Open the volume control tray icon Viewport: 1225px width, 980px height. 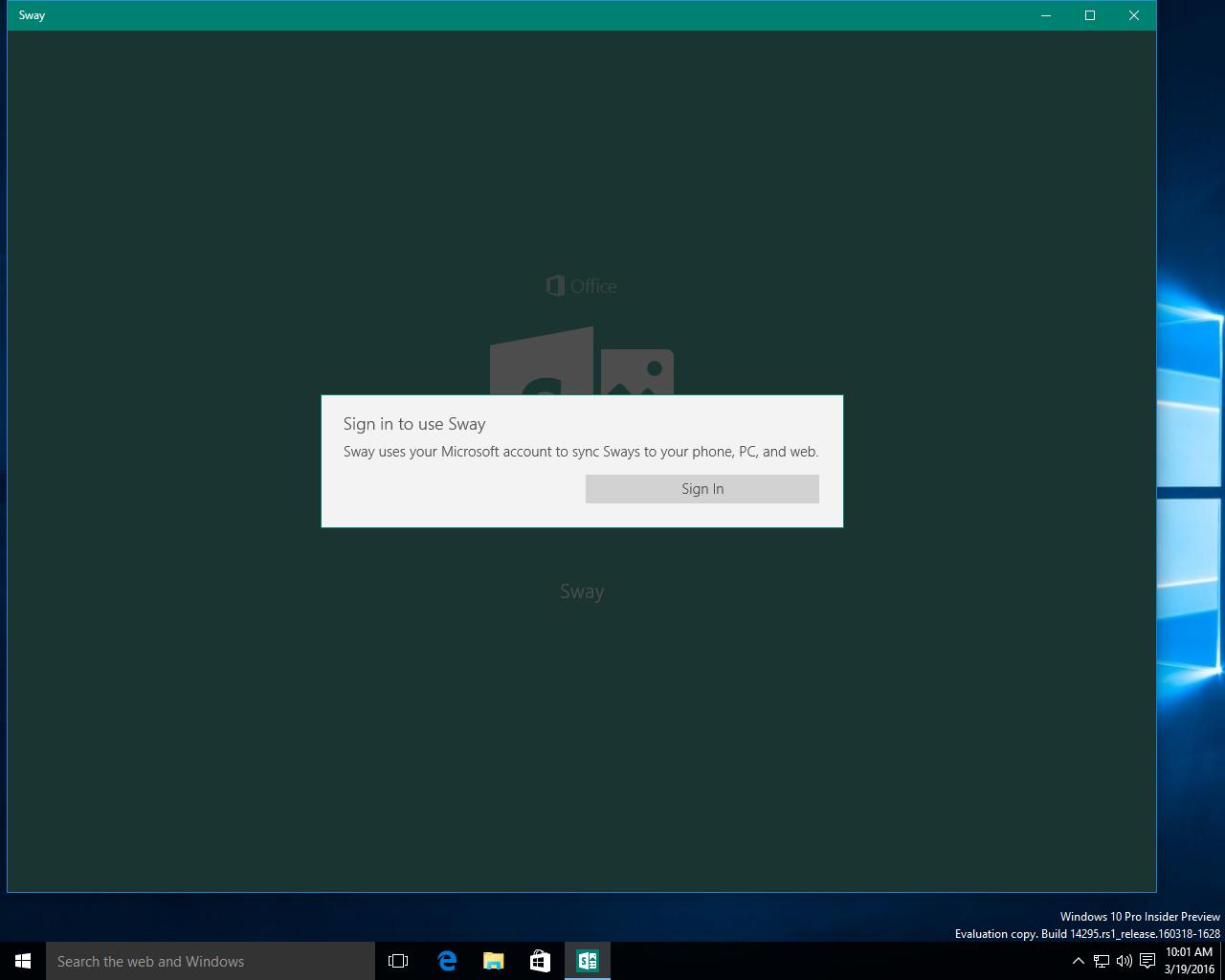pyautogui.click(x=1124, y=961)
